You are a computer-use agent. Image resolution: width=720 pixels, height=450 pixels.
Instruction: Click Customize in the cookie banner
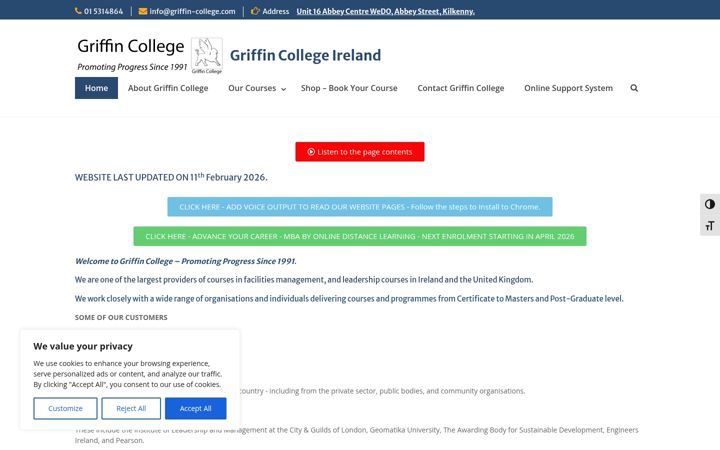point(65,408)
